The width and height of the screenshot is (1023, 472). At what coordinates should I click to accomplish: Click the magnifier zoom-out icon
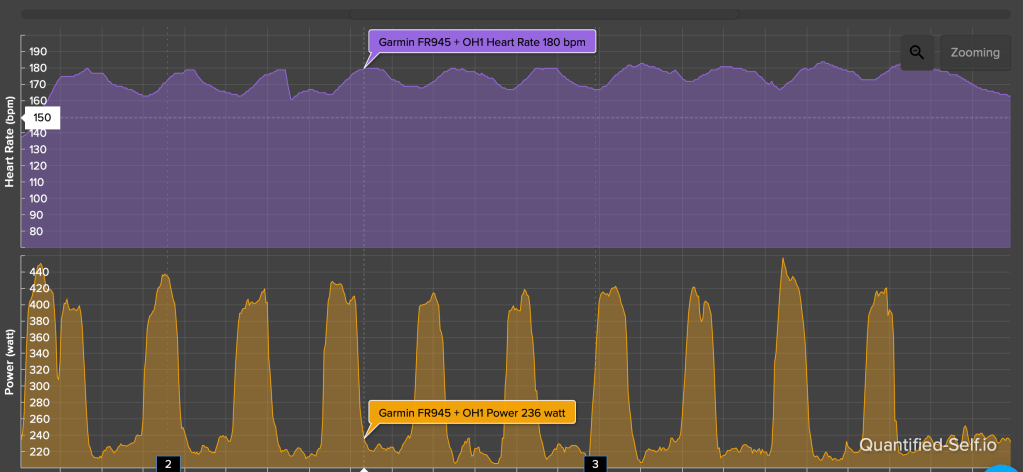point(916,52)
